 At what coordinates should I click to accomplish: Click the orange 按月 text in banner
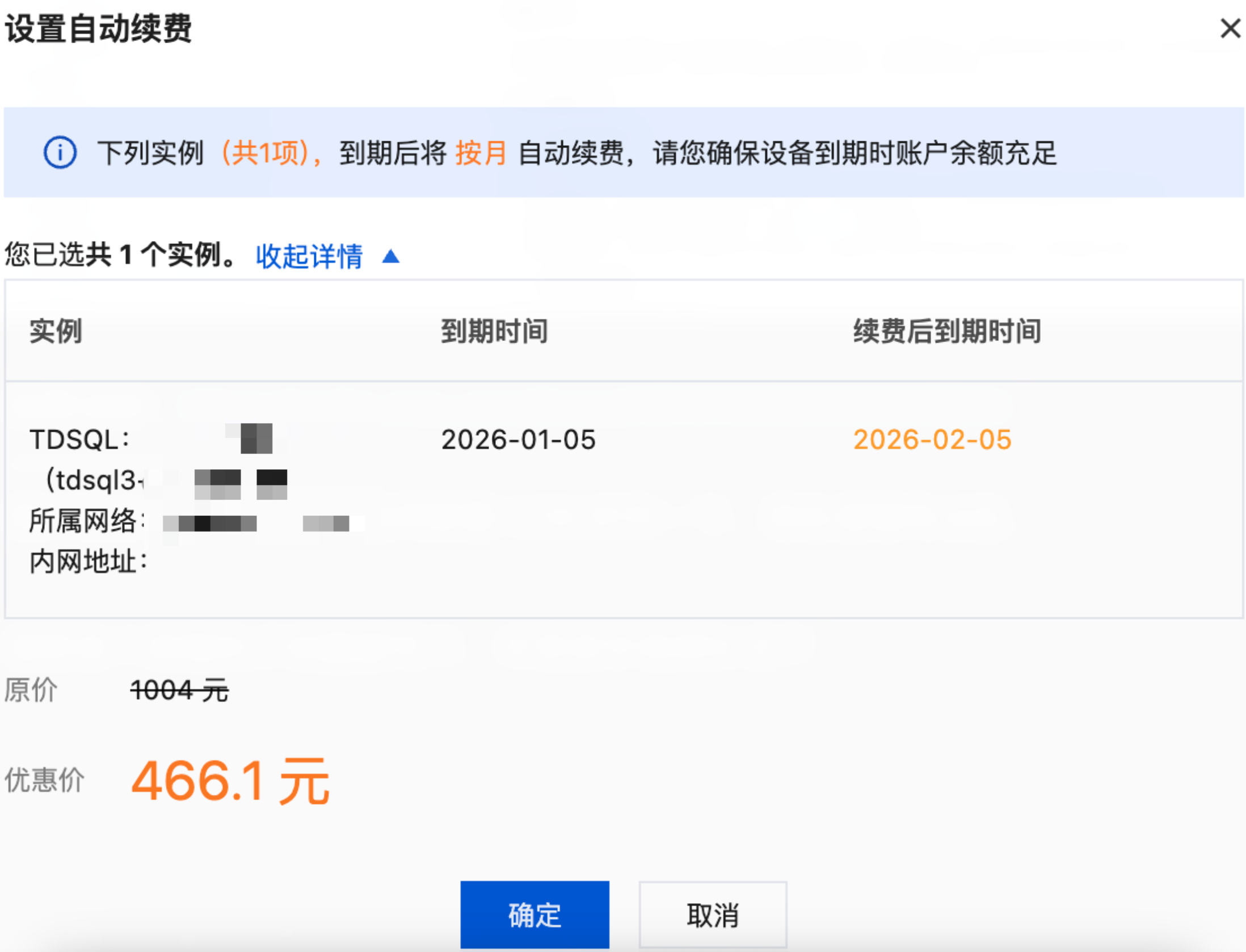(481, 153)
